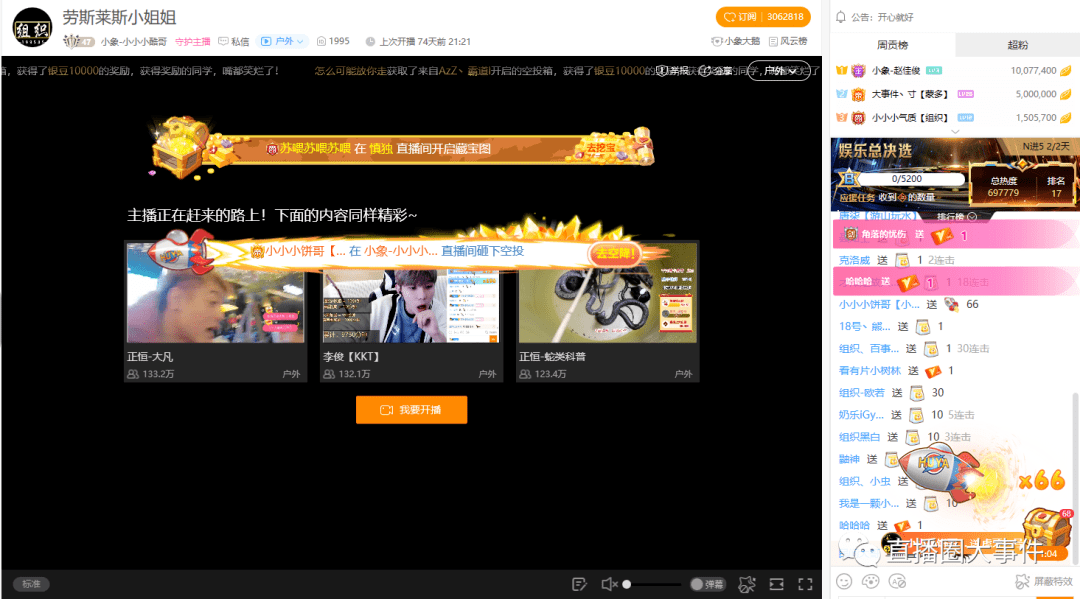Open the 正恒-大凡 stream thumbnail
Screen dimensions: 1080x599
[215, 293]
